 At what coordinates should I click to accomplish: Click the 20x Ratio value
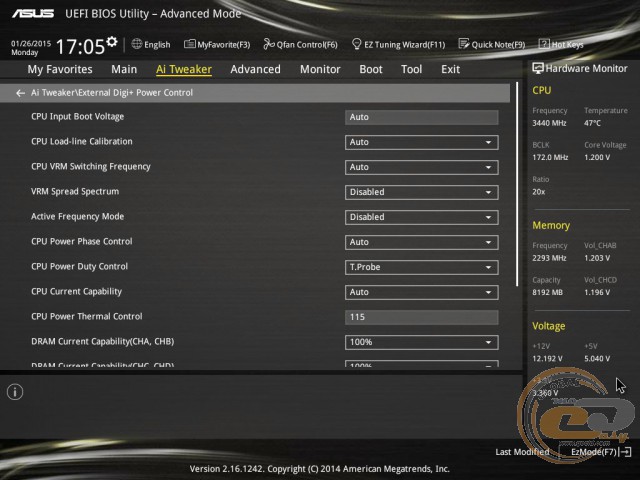(538, 192)
